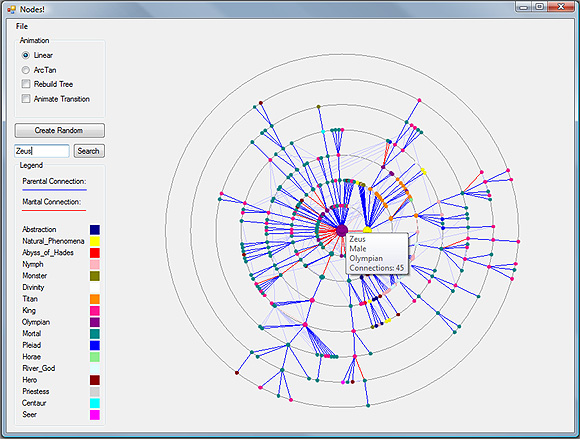
Task: Click the Centaur cyan color swatch
Action: [95, 403]
